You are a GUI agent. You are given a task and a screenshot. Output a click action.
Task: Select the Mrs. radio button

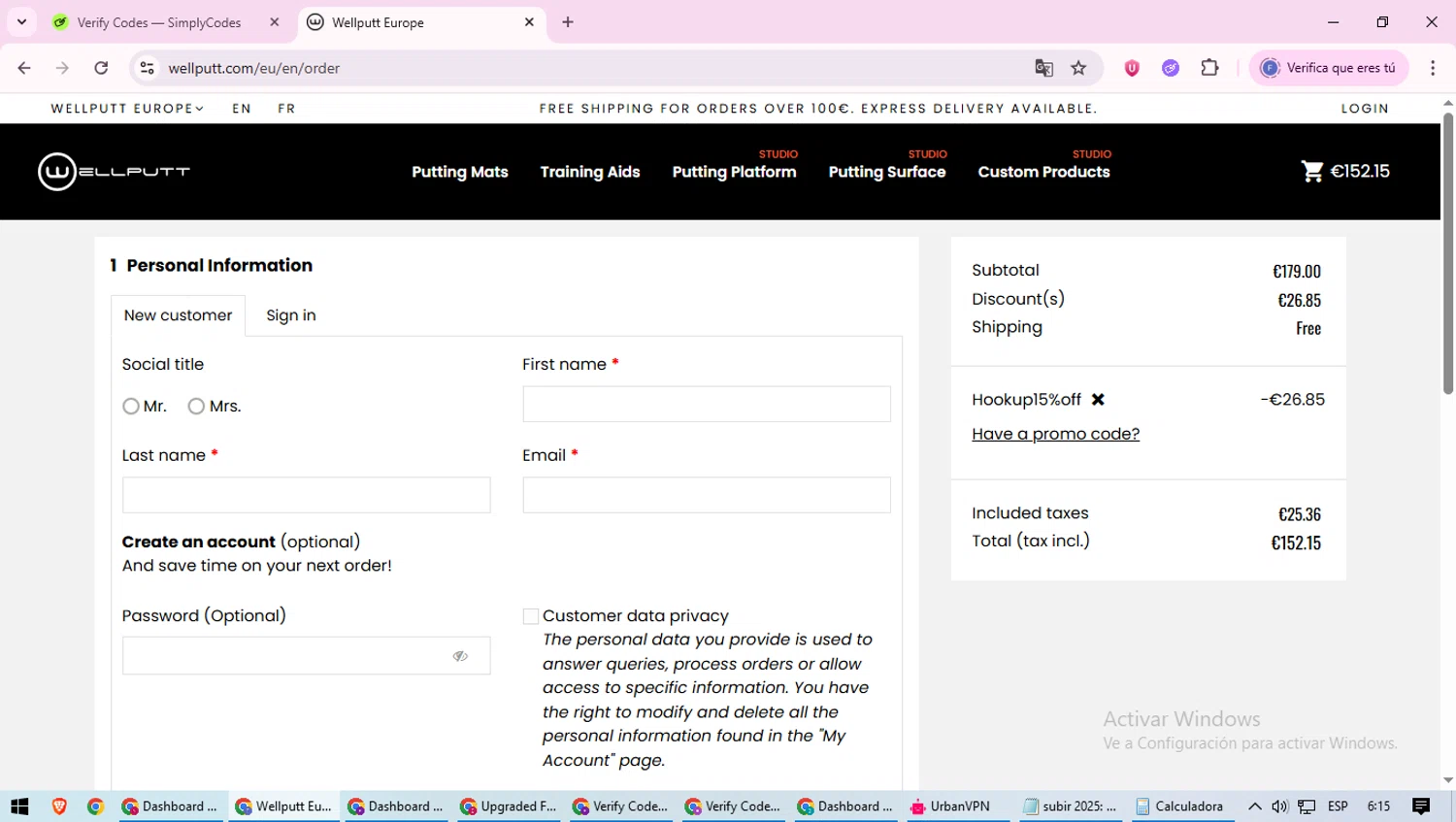196,407
